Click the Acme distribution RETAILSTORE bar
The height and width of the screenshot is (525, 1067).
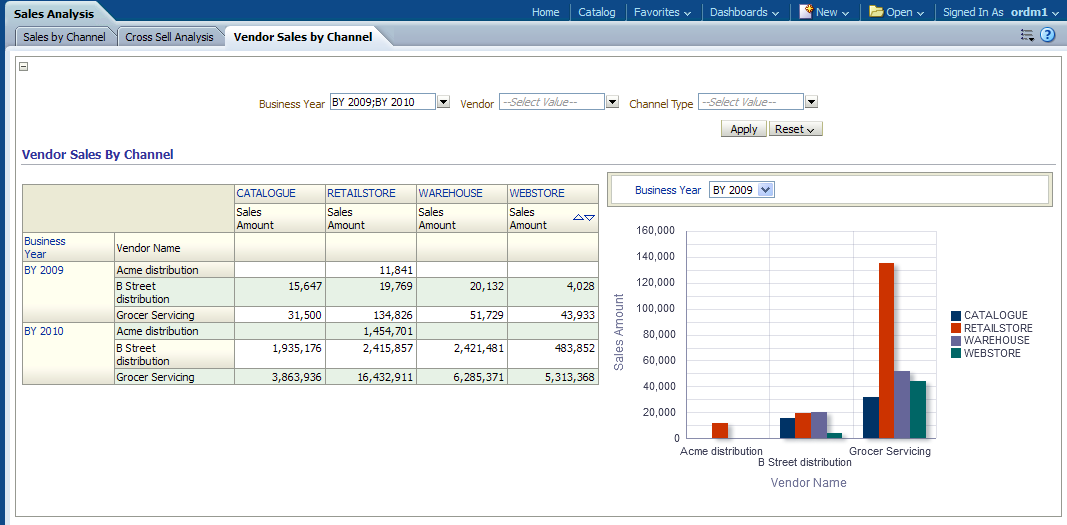pos(720,430)
